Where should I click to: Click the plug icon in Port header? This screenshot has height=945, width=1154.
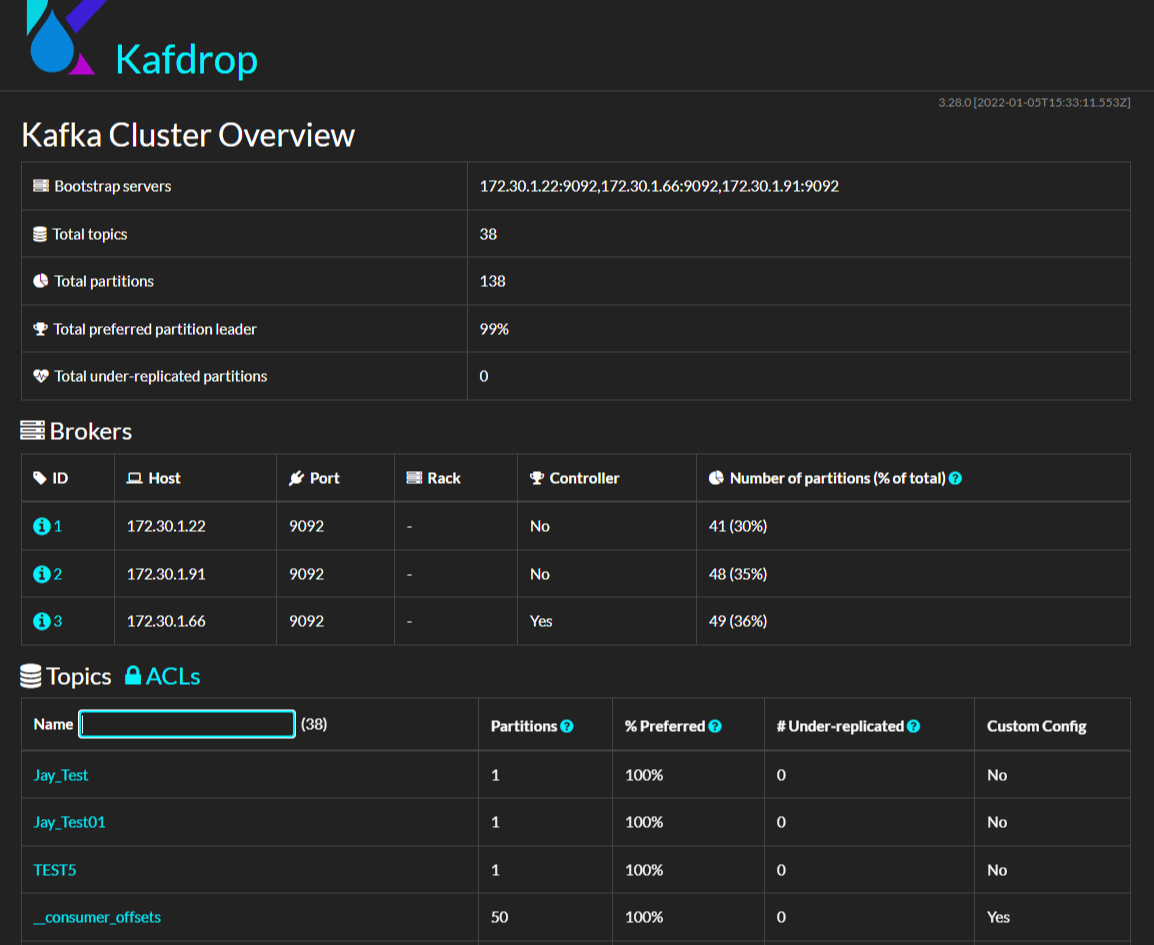click(x=296, y=478)
